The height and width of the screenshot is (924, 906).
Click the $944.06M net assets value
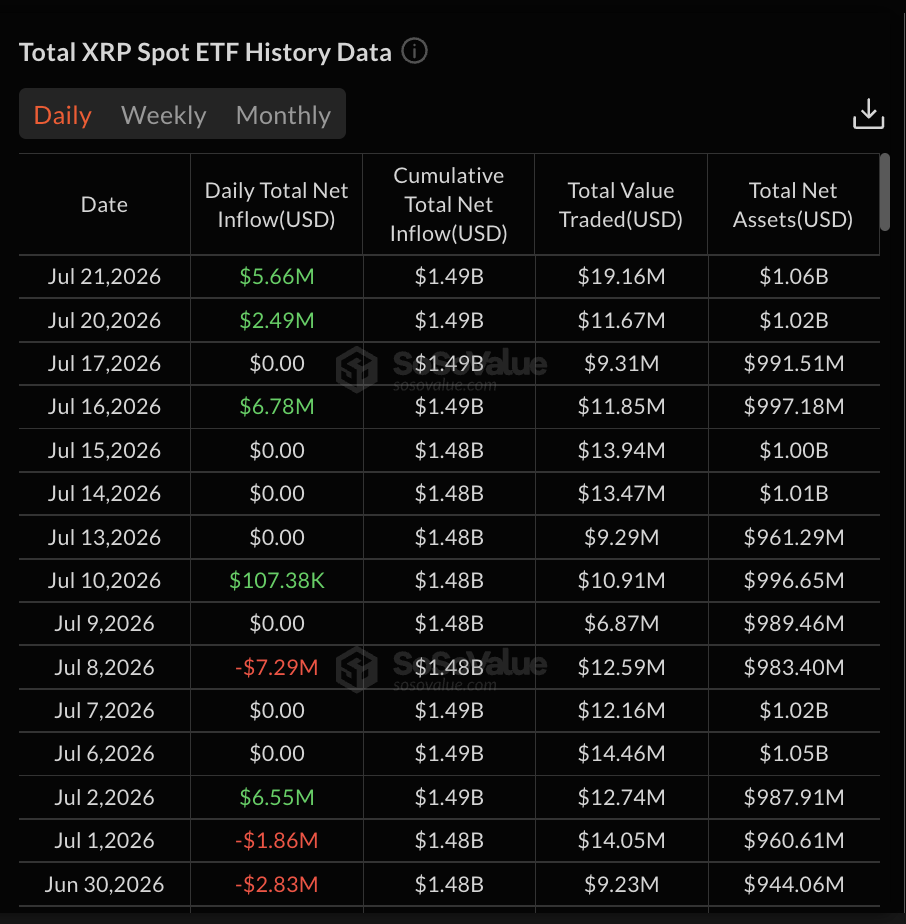793,884
